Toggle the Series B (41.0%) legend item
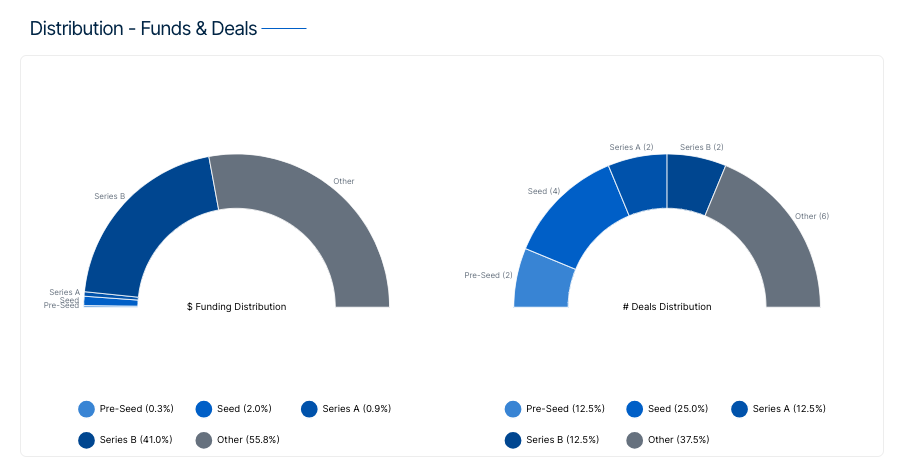 [126, 440]
